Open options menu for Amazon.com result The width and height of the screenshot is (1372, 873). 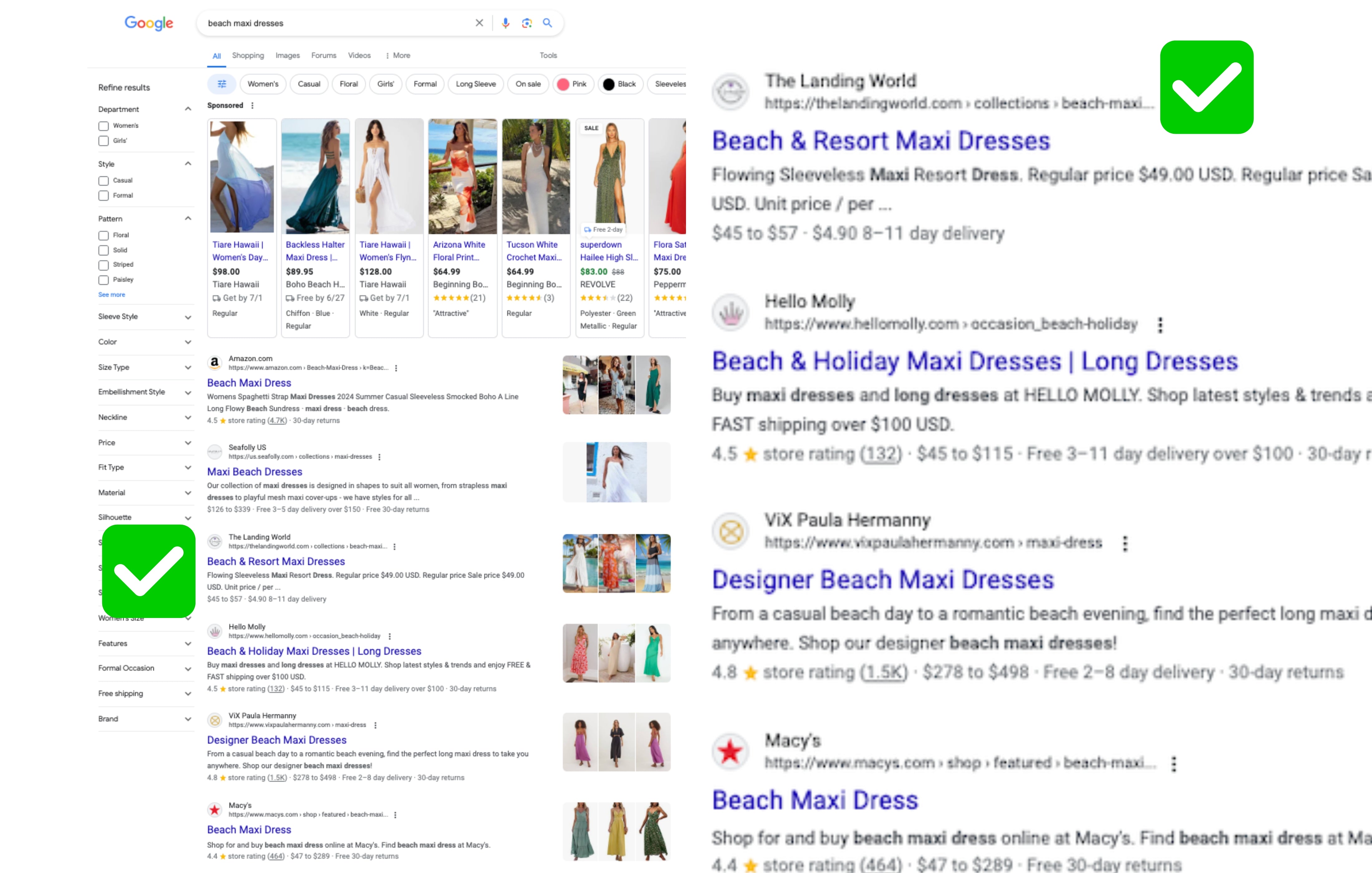coord(396,368)
